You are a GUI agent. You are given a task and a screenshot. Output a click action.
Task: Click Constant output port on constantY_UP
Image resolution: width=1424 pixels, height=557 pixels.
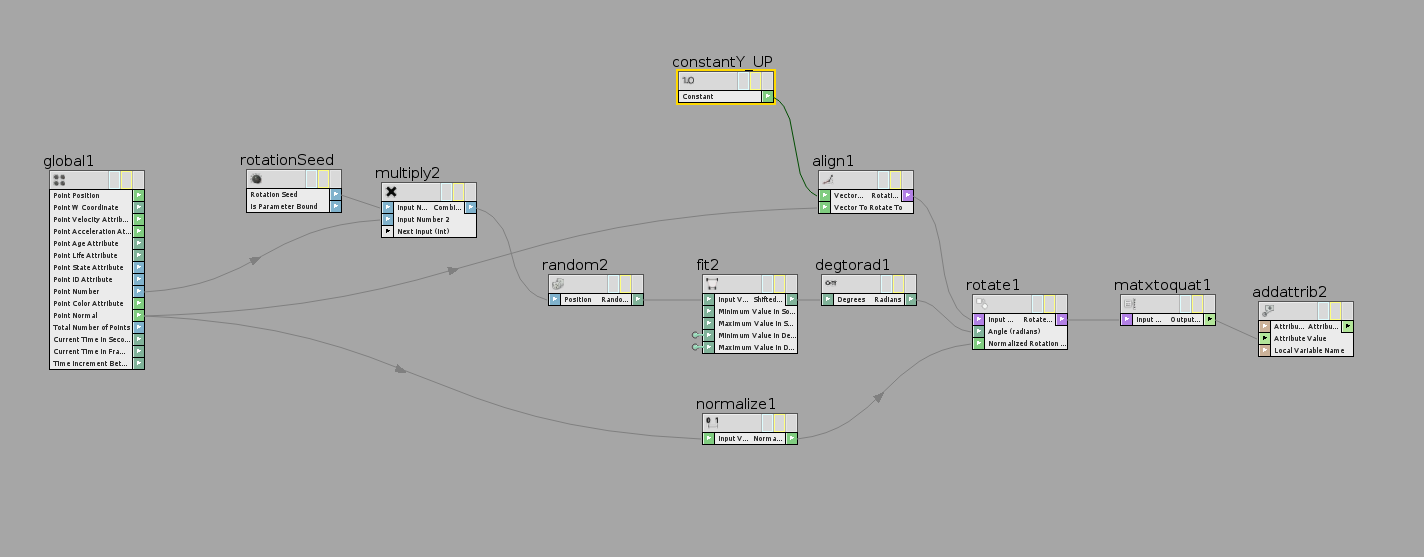coord(767,97)
